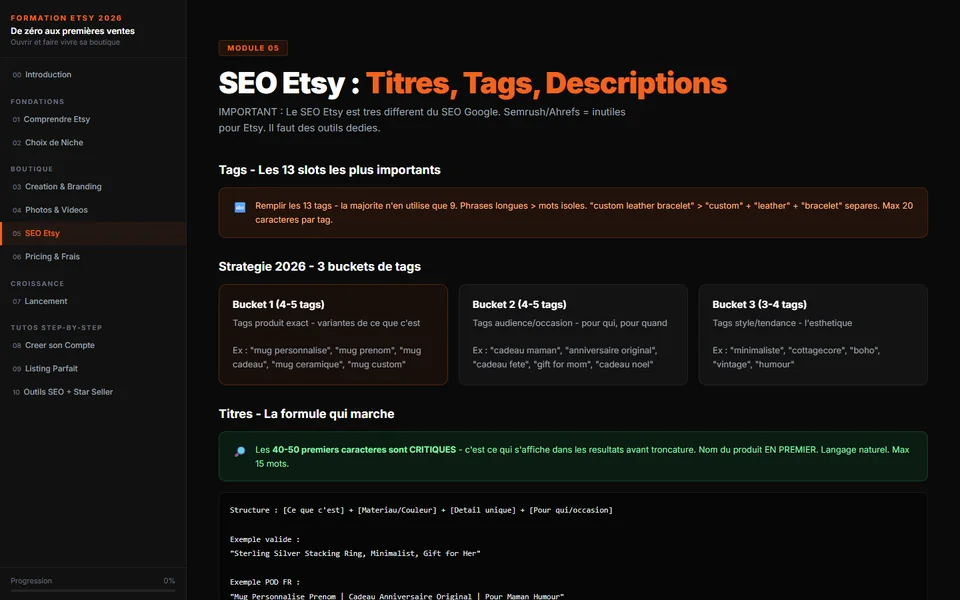Screen dimensions: 960x600
Task: Click the magnifier icon in titles tip
Action: tap(240, 451)
